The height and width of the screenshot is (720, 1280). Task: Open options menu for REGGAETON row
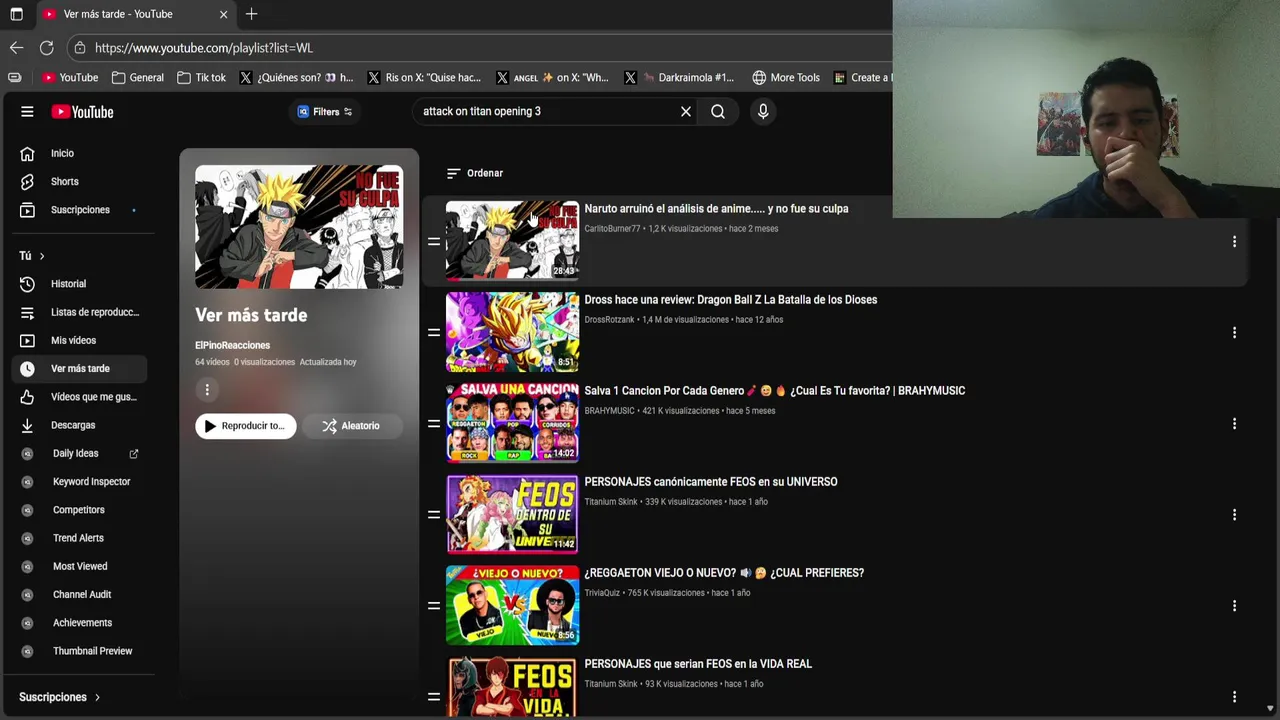1234,606
